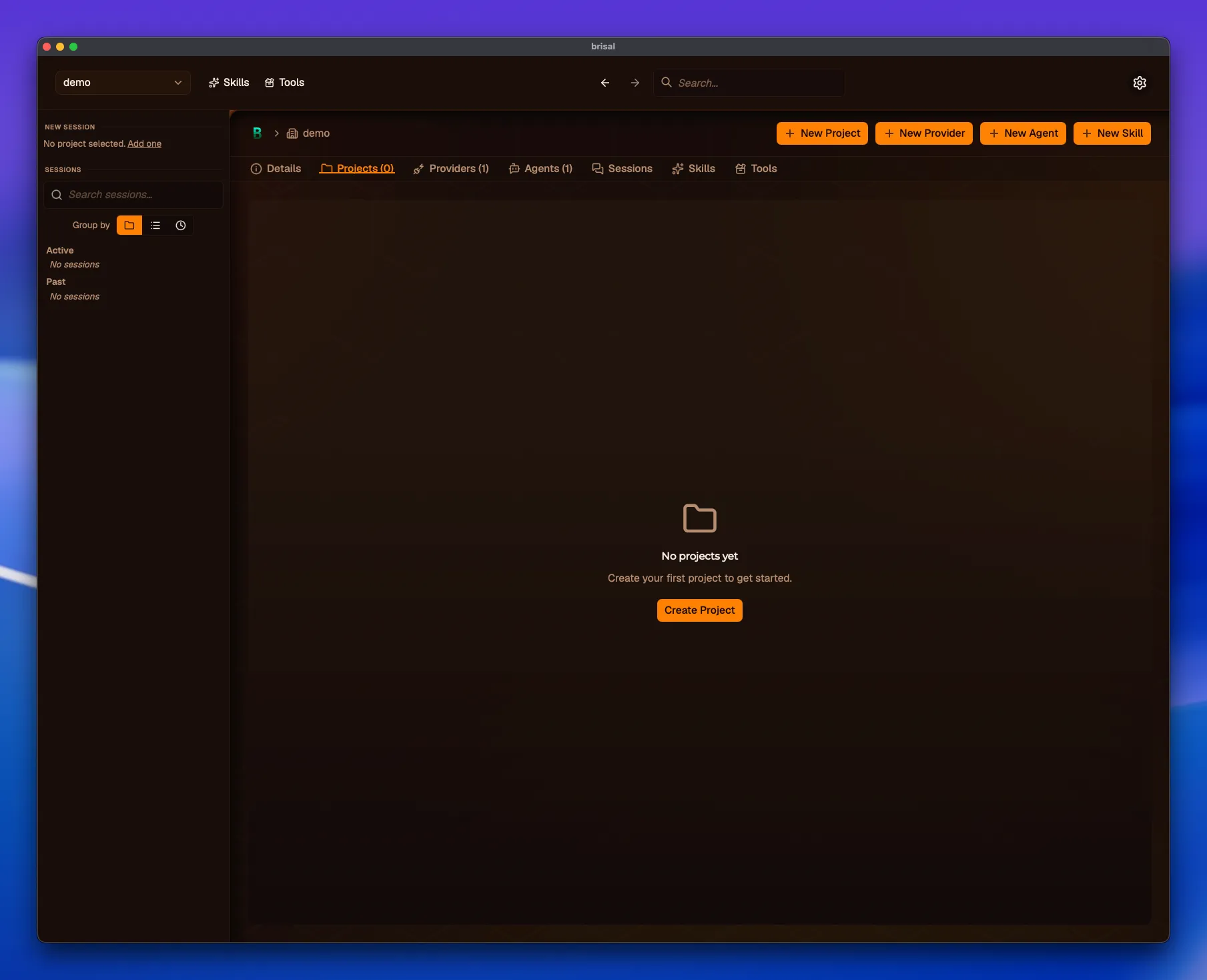Screen dimensions: 1207x980
Task: Click the Past sessions heading
Action: [56, 282]
